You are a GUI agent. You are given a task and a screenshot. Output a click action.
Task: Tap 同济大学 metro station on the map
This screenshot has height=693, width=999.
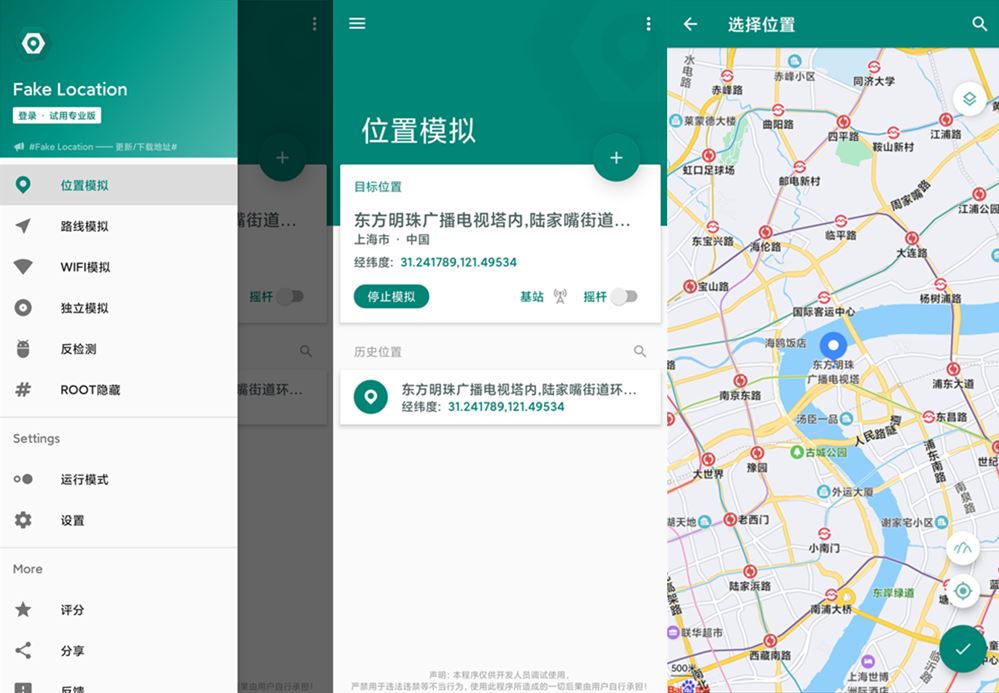tap(874, 74)
